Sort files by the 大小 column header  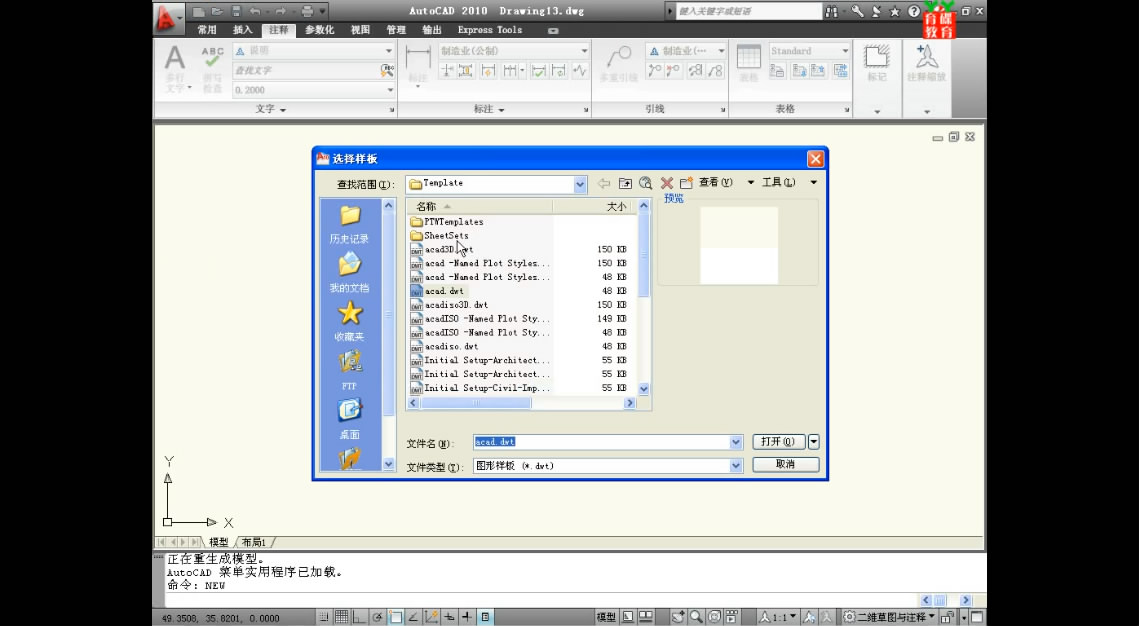594,207
